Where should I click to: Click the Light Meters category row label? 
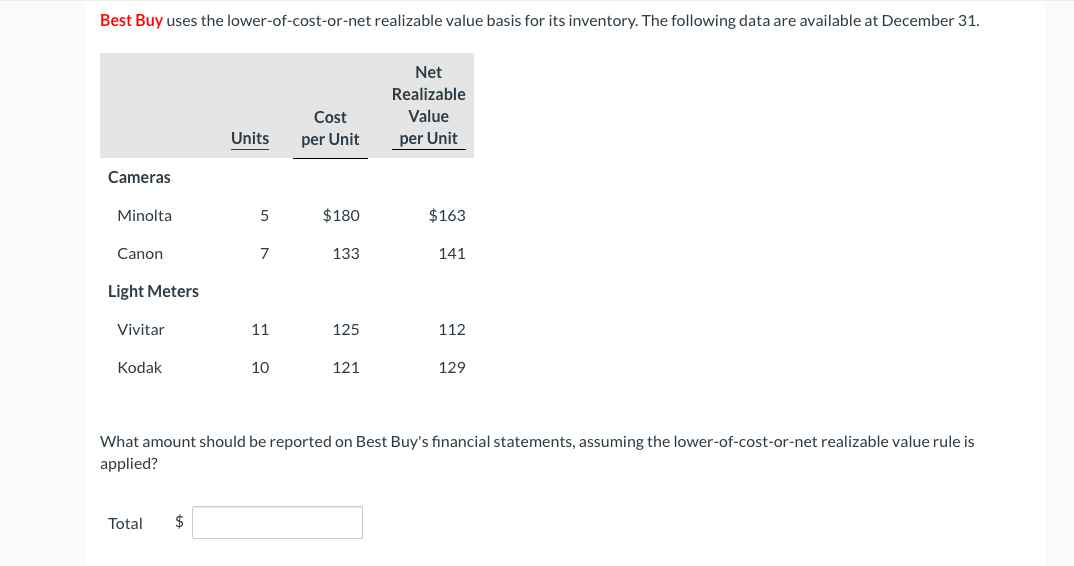click(x=153, y=291)
